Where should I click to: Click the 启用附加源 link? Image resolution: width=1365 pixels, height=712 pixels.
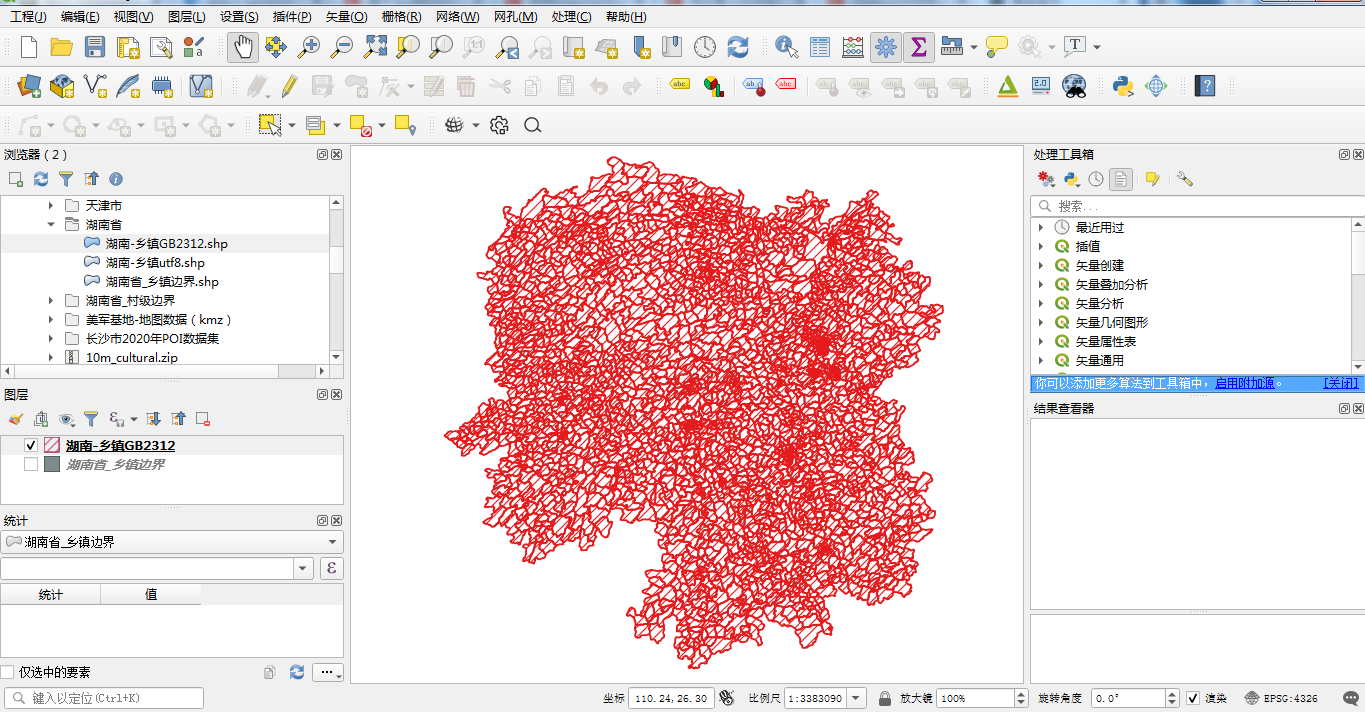click(1244, 383)
